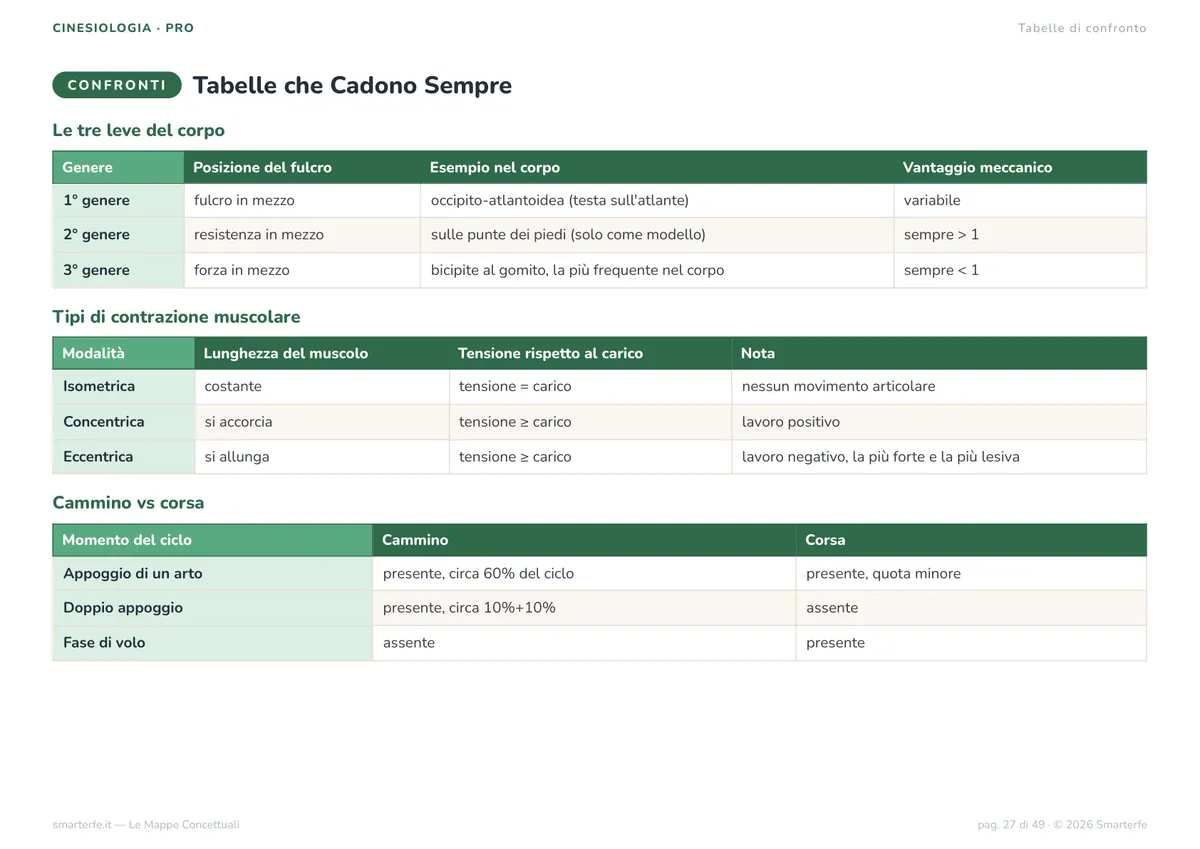The image size is (1200, 849).
Task: Click the "bicipite al gomito" example cell
Action: 657,270
